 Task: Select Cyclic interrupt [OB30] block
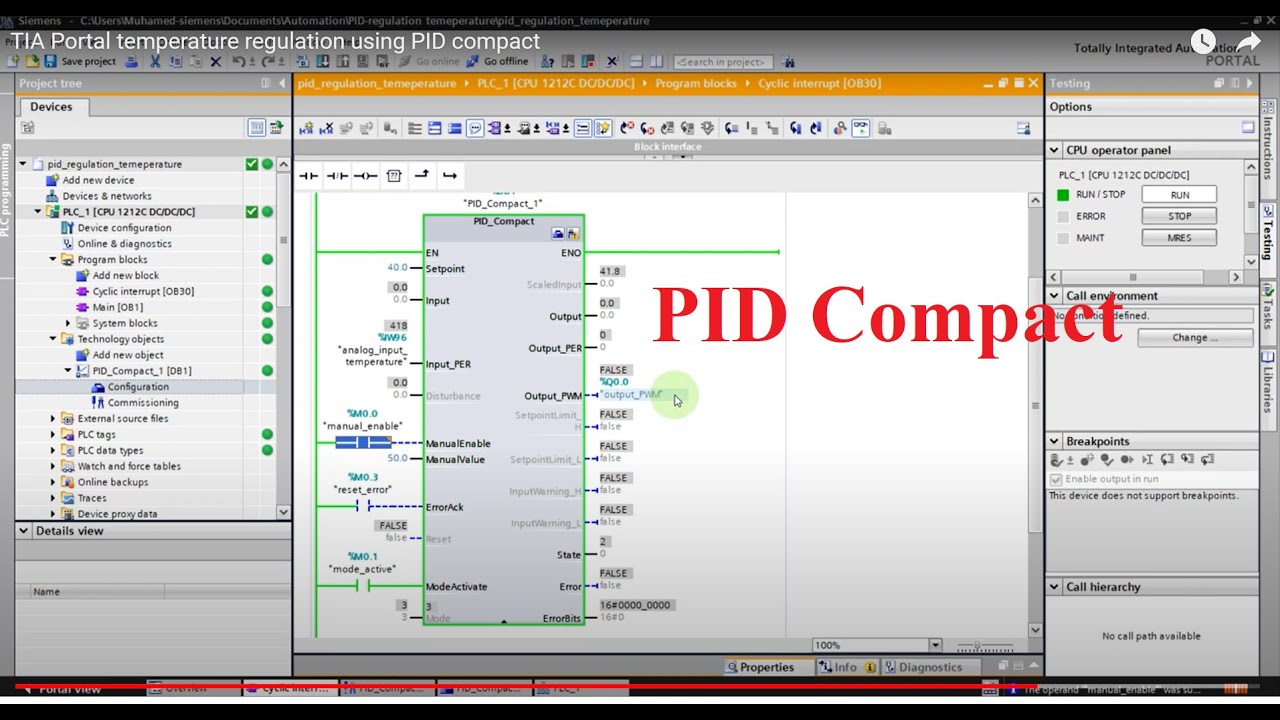[x=143, y=291]
